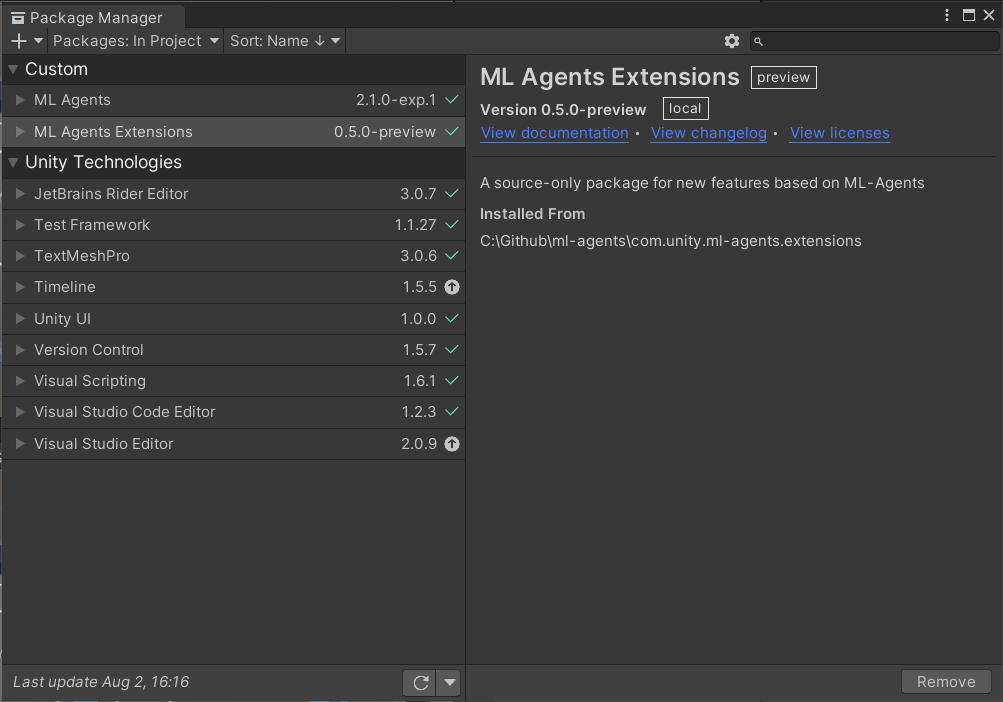Select the ML Agents package row
Image resolution: width=1003 pixels, height=702 pixels.
(x=233, y=100)
